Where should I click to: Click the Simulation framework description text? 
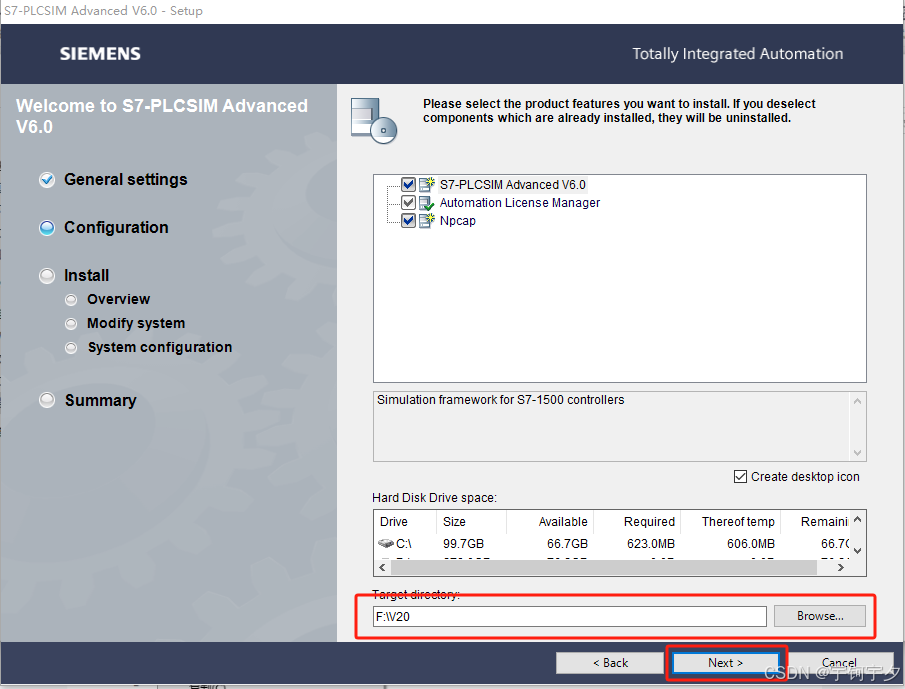(500, 400)
